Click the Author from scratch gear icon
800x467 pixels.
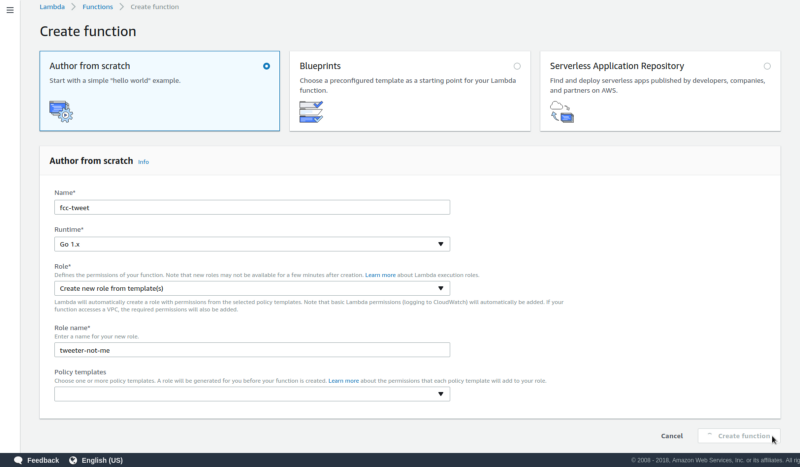click(x=61, y=111)
